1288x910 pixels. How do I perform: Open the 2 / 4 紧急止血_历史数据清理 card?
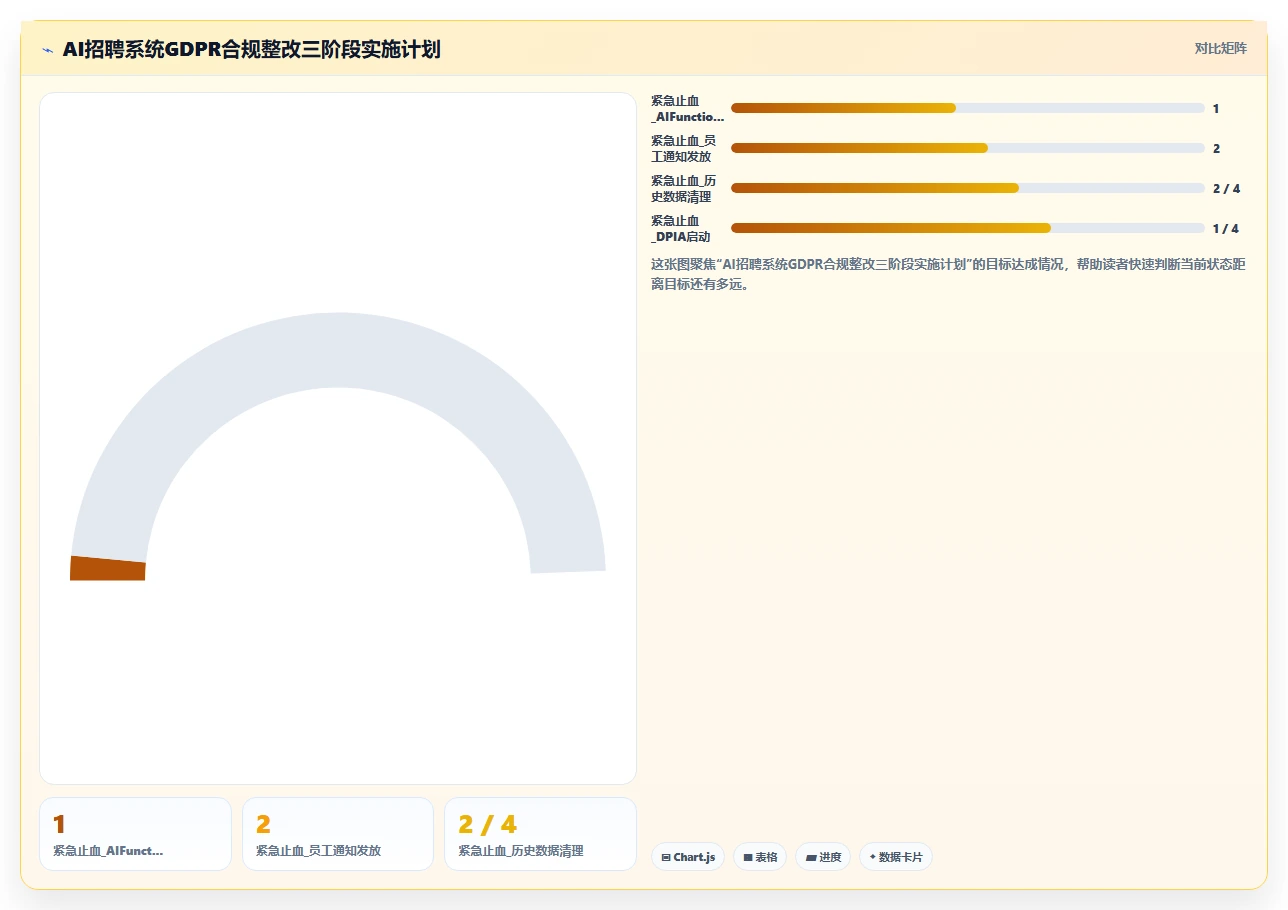tap(540, 834)
